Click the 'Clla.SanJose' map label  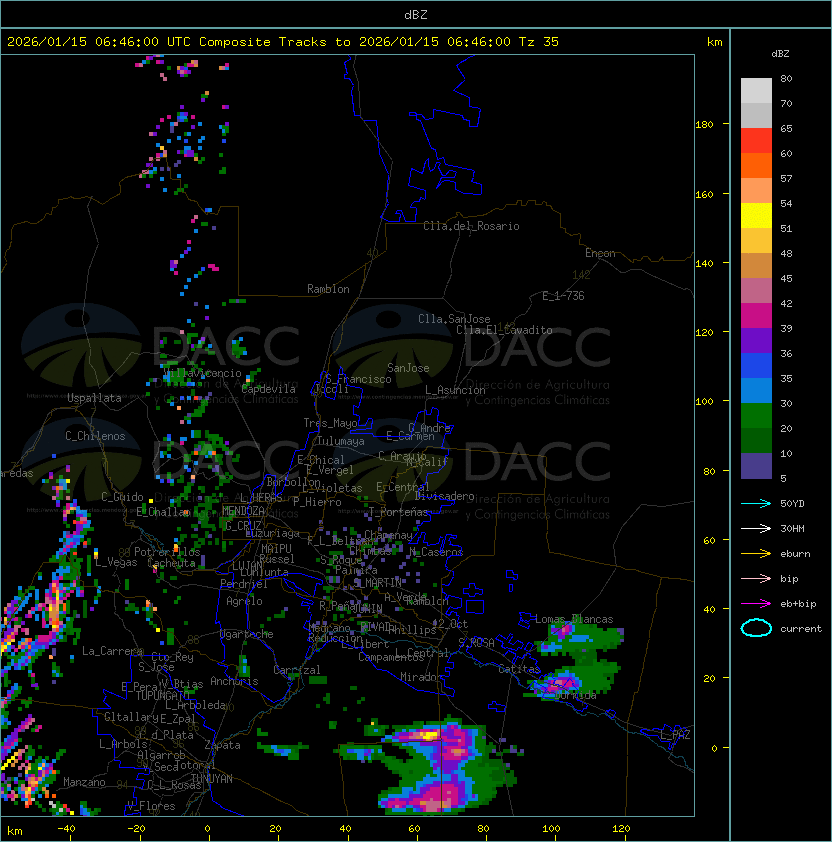[454, 319]
